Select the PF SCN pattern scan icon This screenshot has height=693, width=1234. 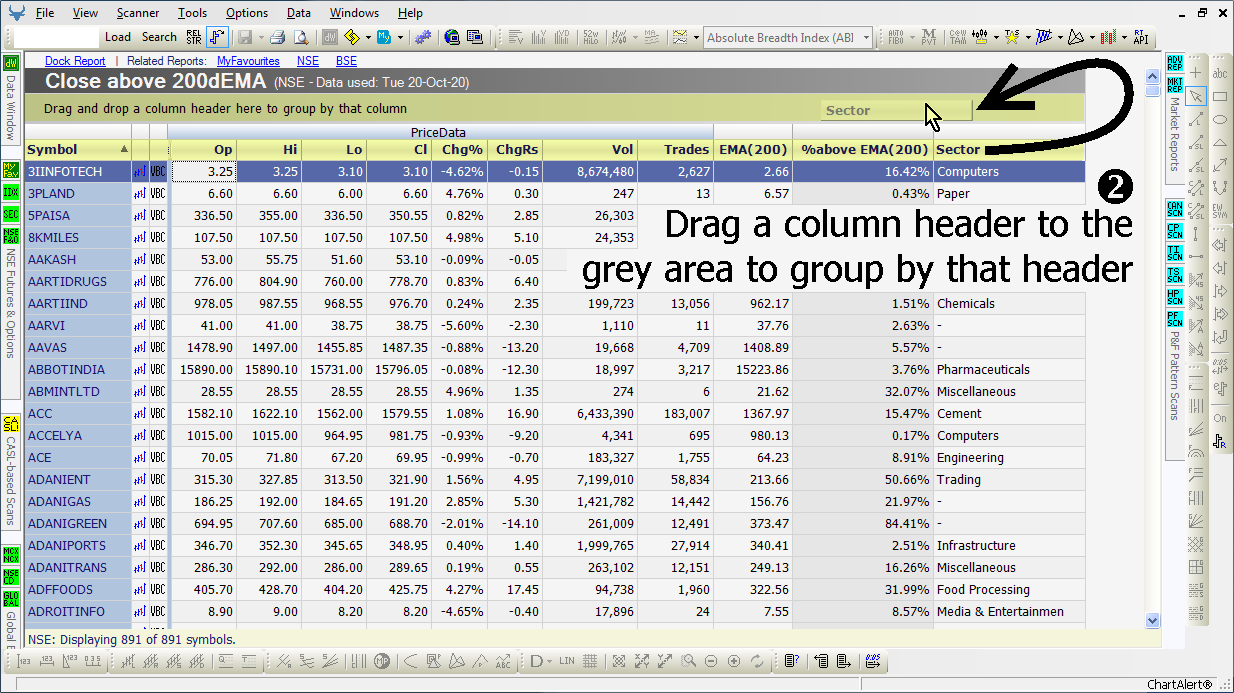click(1175, 319)
